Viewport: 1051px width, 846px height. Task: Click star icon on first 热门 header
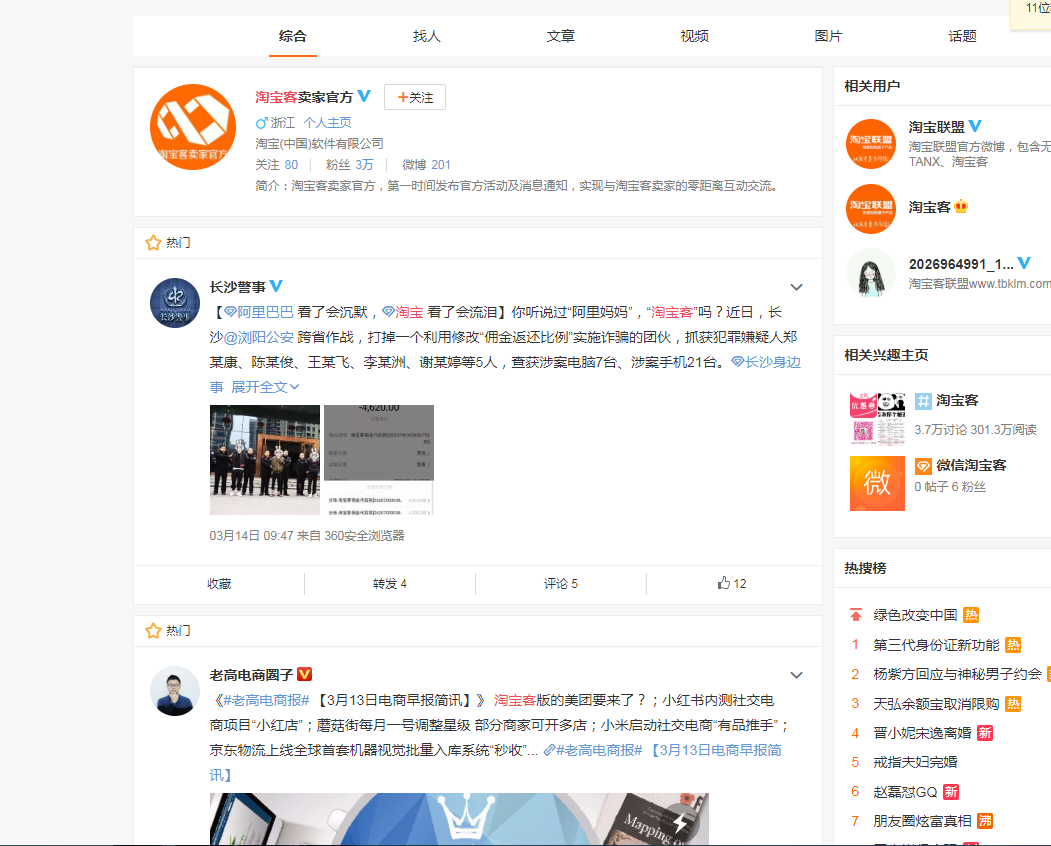pos(153,243)
